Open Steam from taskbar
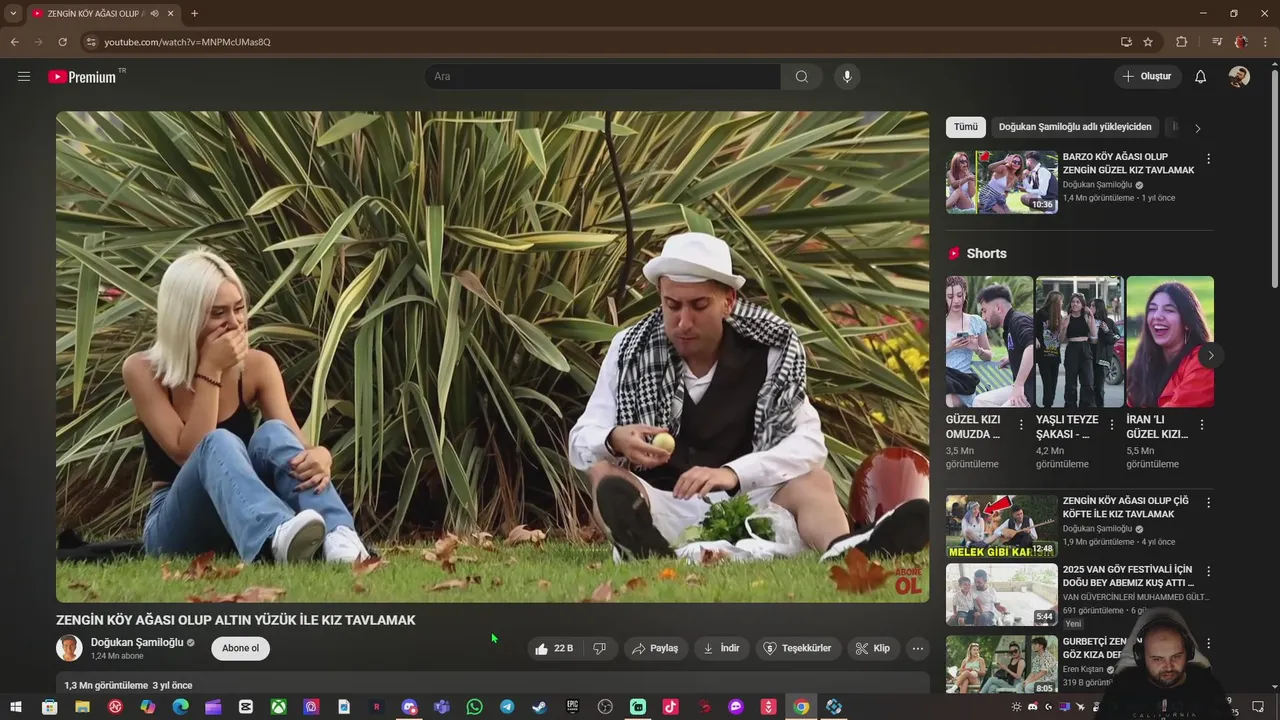Viewport: 1280px width, 720px height. click(x=539, y=707)
